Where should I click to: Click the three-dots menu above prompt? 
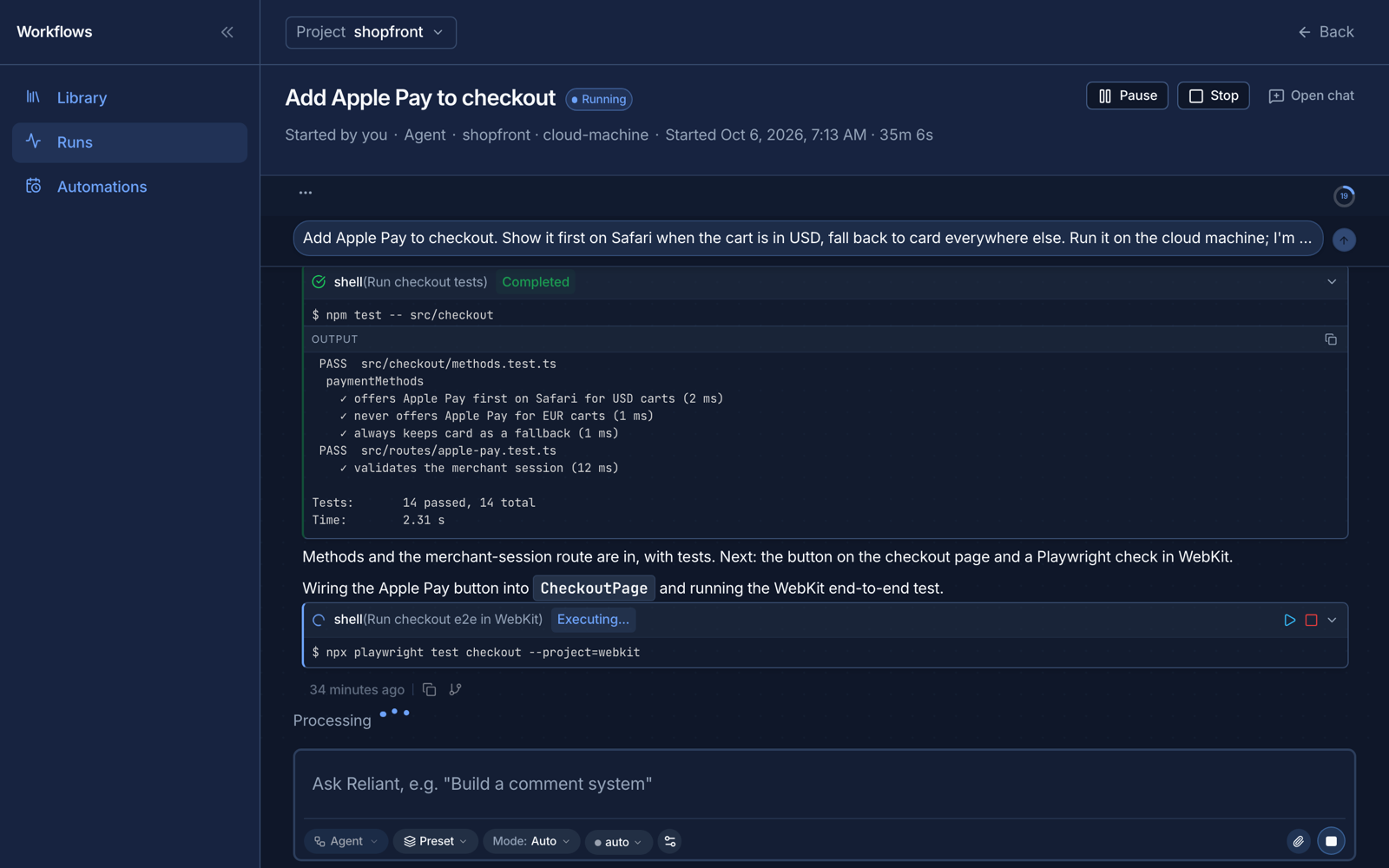click(306, 193)
